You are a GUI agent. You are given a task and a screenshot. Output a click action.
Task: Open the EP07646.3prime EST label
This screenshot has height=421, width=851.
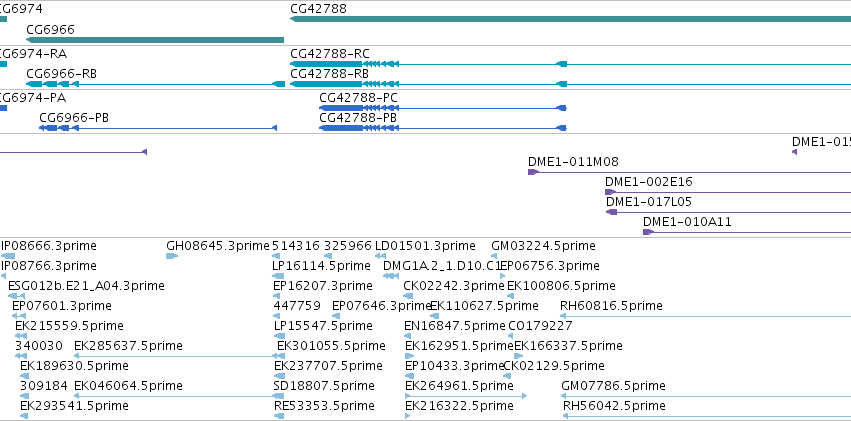coord(382,305)
